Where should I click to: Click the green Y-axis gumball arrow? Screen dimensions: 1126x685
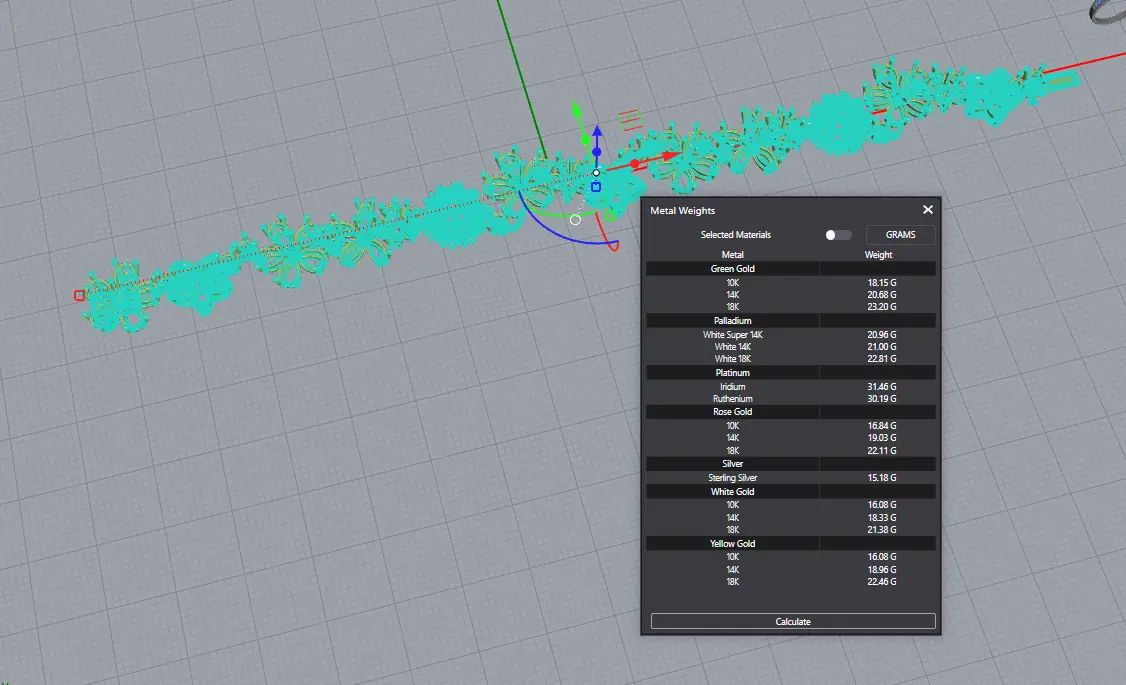point(576,109)
